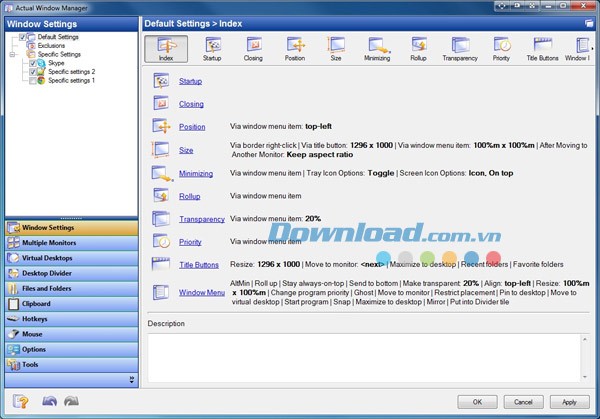Viewport: 600px width, 419px height.
Task: Switch to Options section
Action: point(72,349)
